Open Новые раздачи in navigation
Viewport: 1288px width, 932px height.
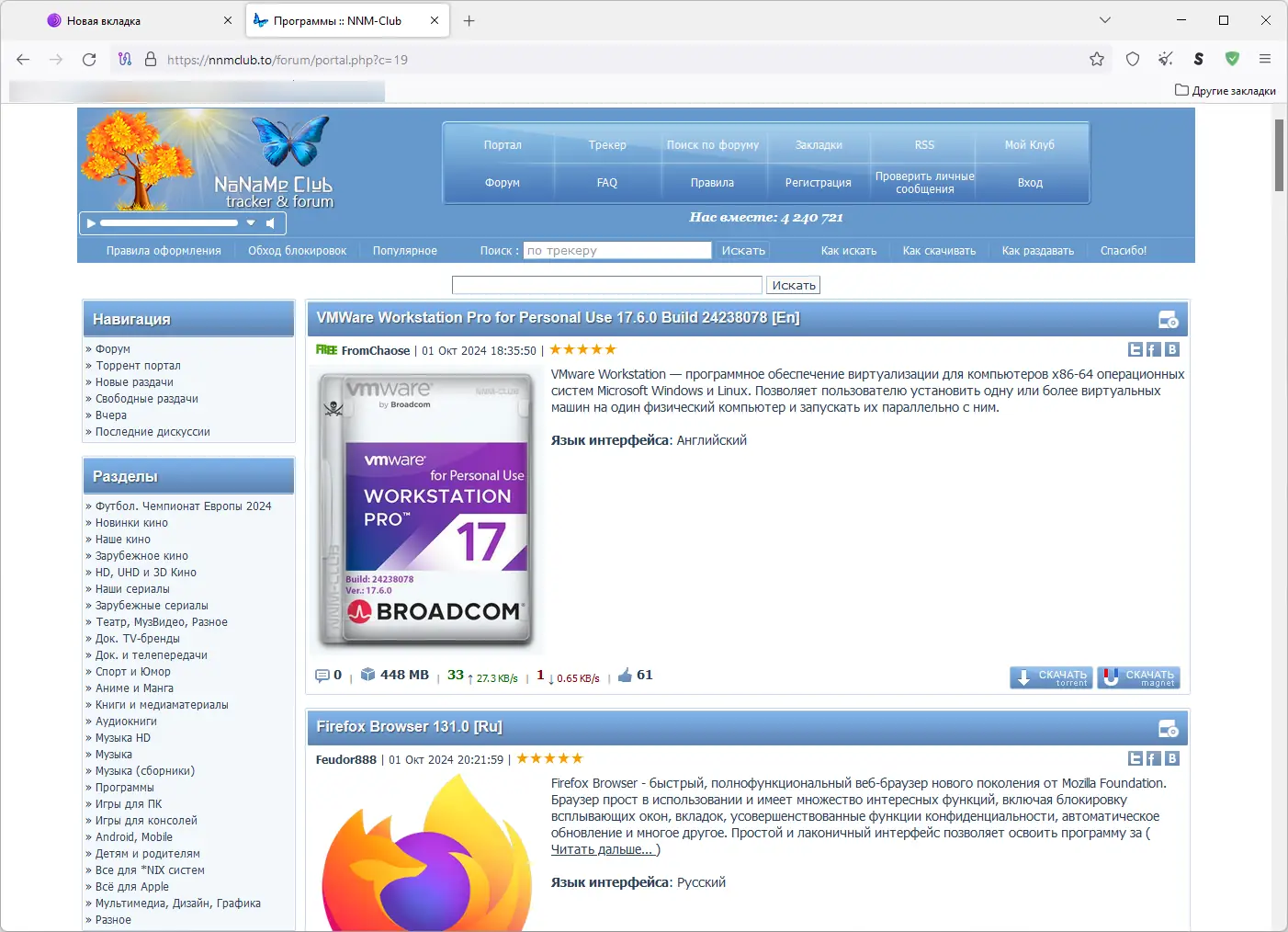point(134,382)
